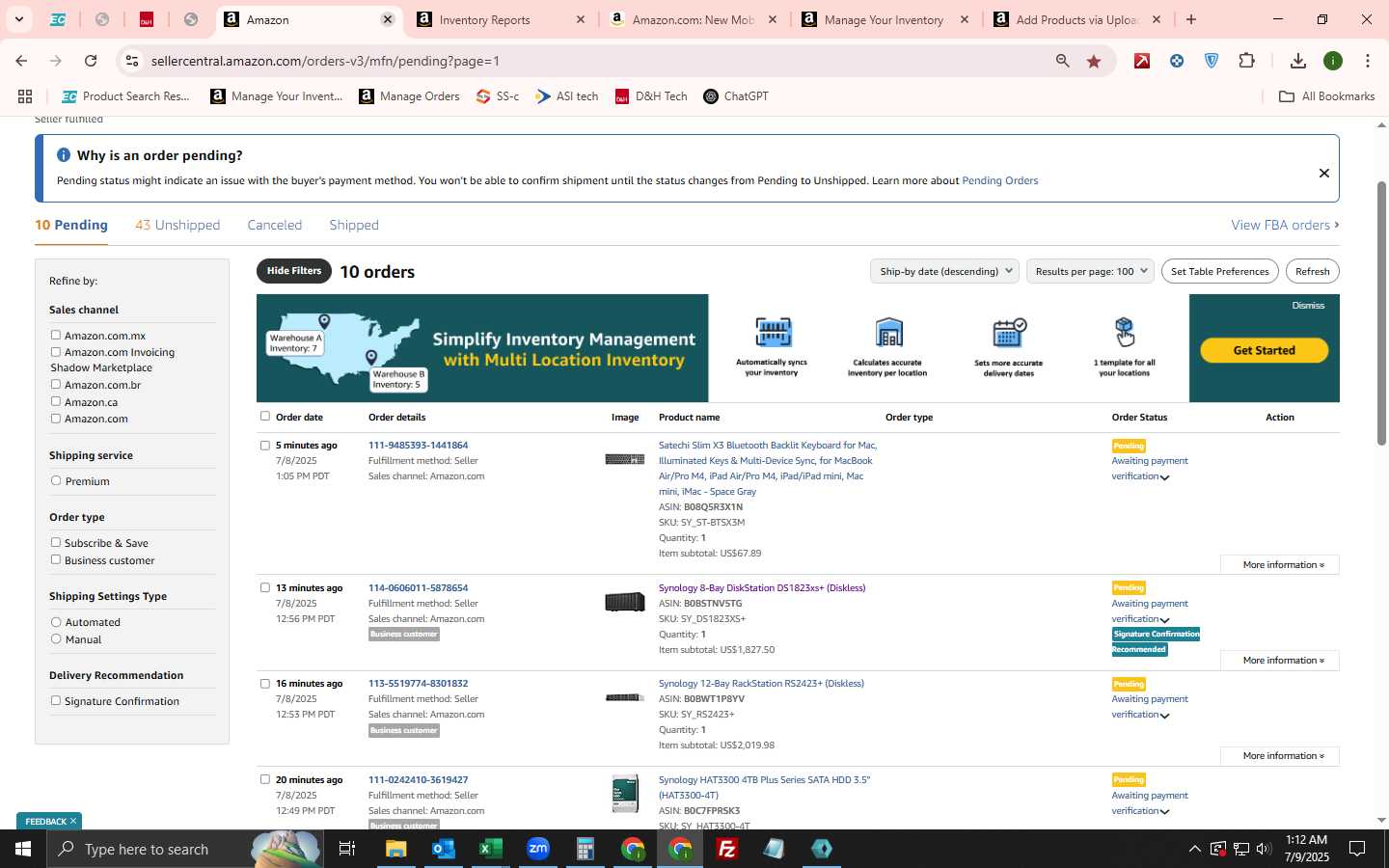Switch to the Shipped tab
The image size is (1389, 868).
click(354, 225)
